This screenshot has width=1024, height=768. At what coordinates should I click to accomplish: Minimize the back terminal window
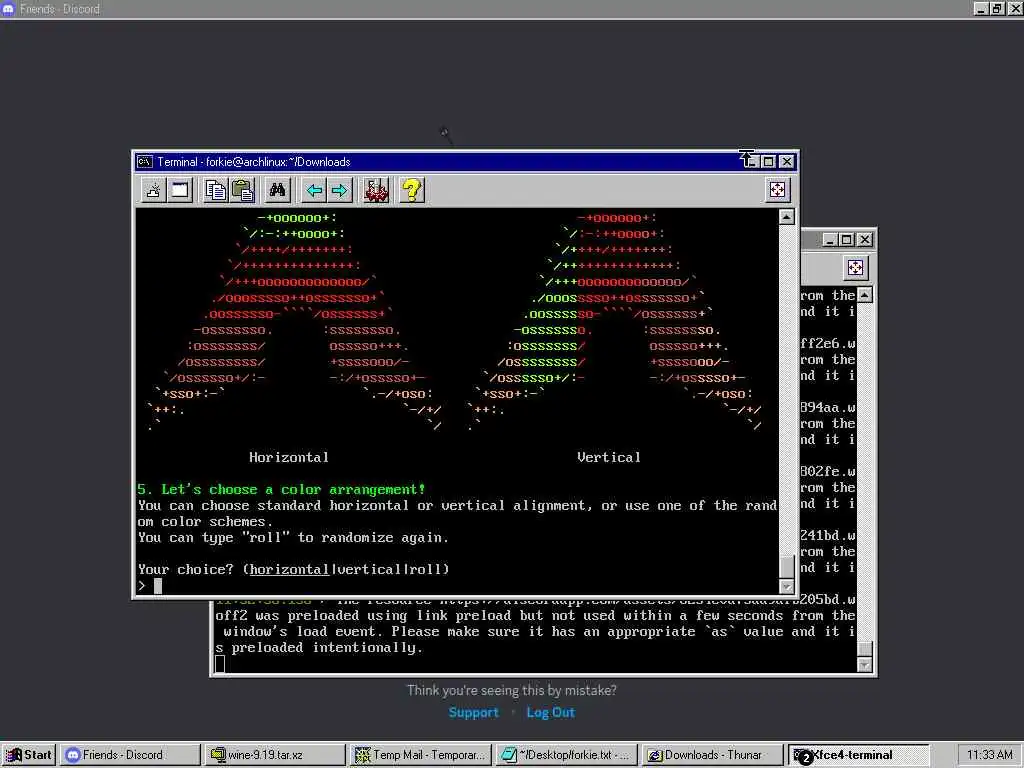(x=829, y=240)
